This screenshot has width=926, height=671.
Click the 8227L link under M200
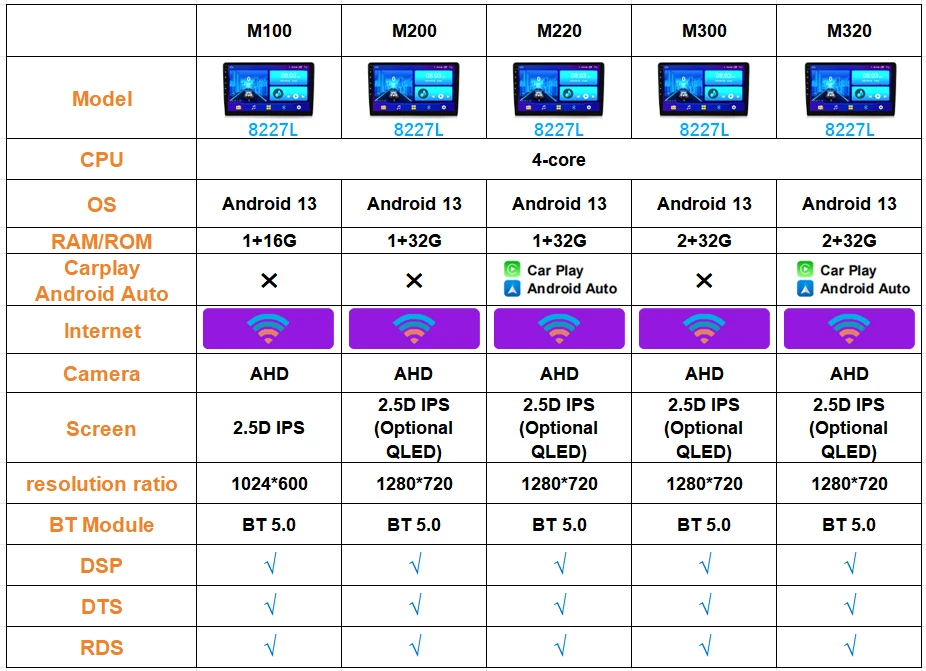tap(414, 130)
